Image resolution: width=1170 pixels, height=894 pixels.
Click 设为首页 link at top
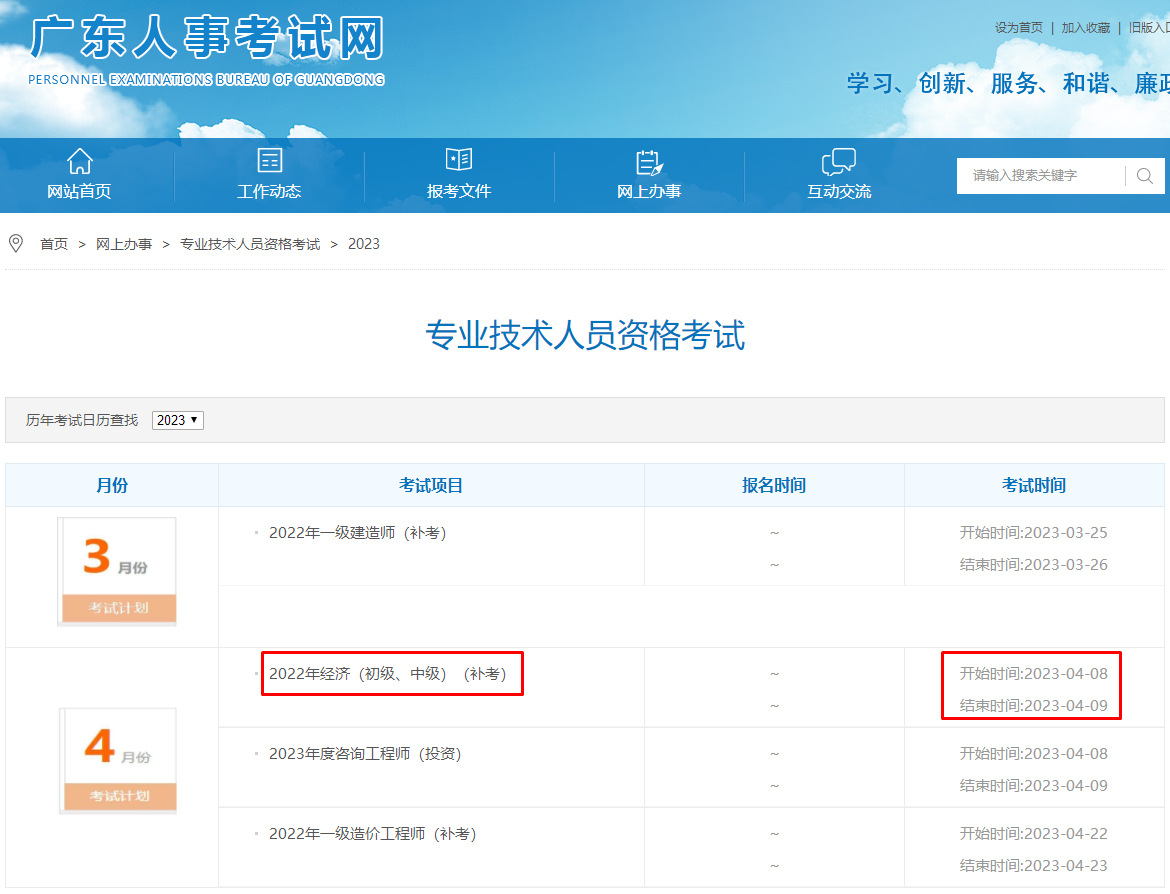[x=1018, y=28]
